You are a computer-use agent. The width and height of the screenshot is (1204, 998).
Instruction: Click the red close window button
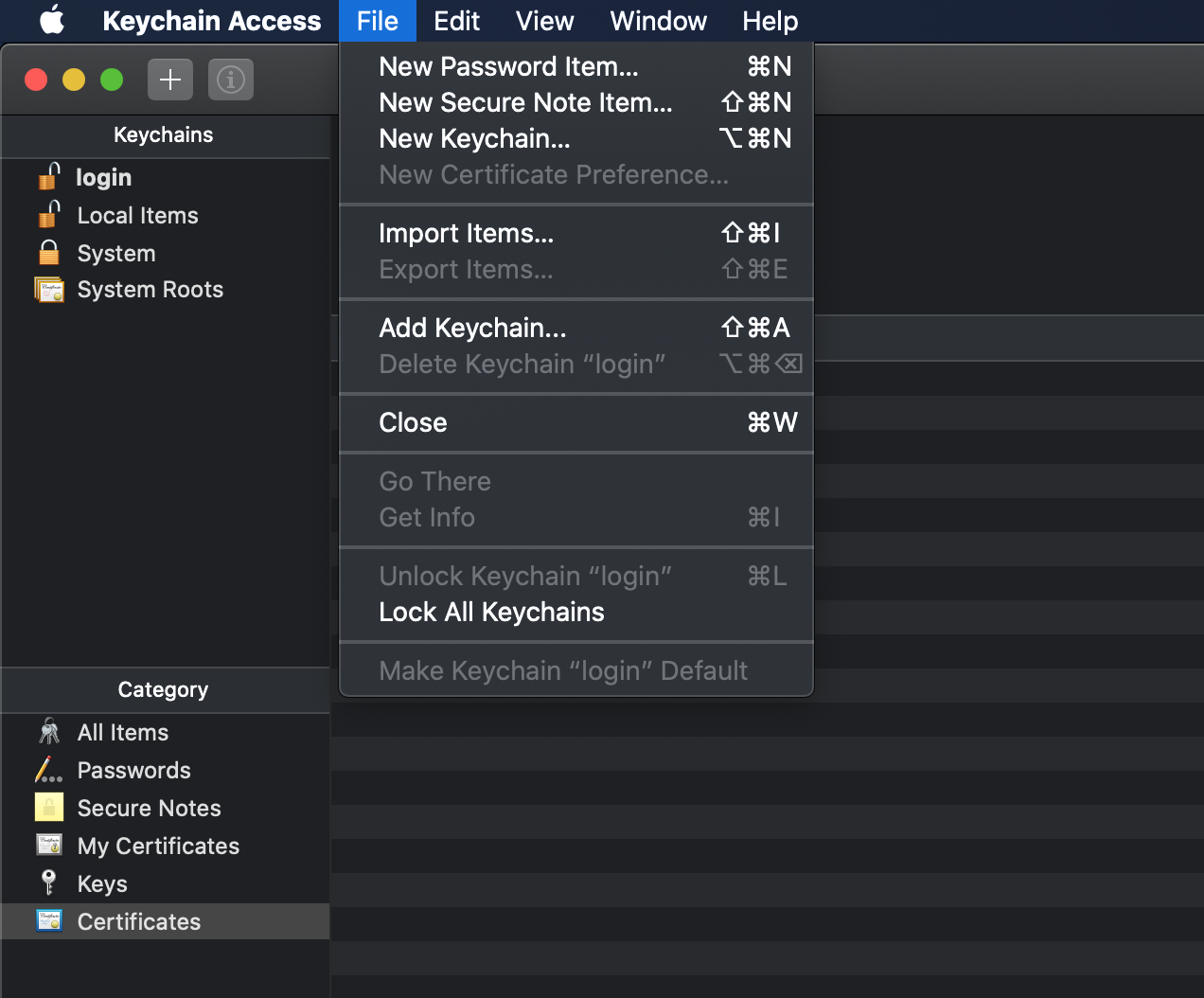pyautogui.click(x=36, y=80)
